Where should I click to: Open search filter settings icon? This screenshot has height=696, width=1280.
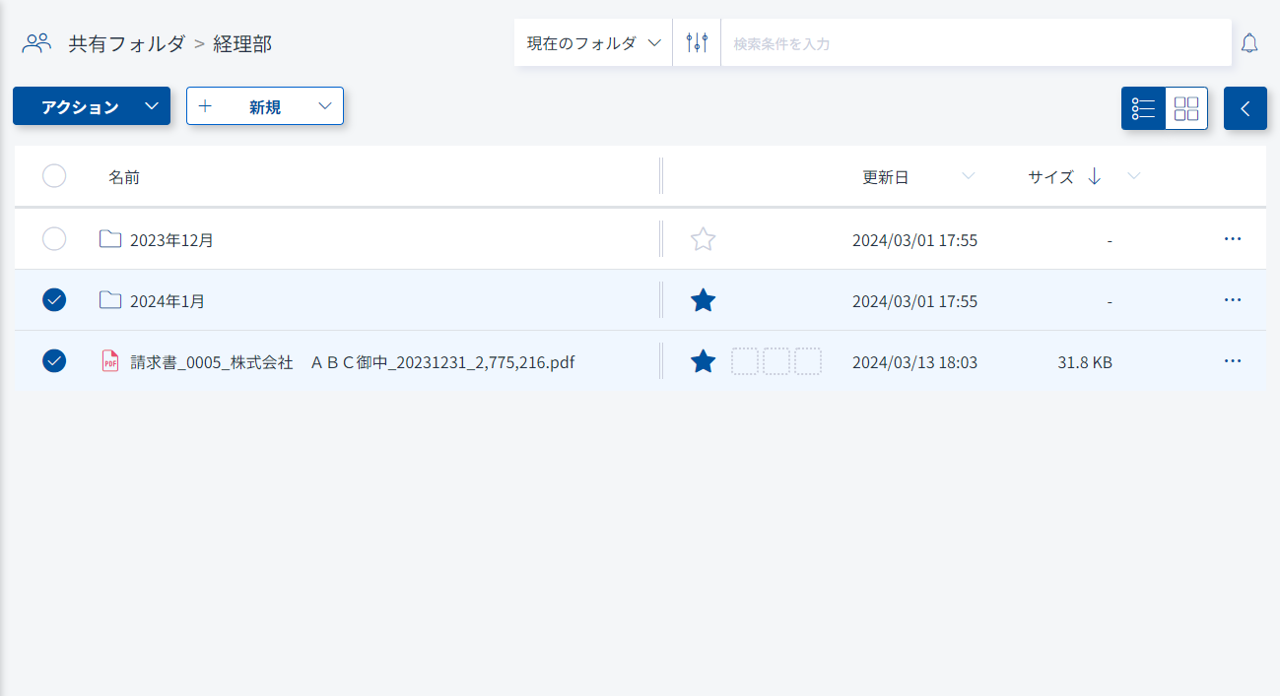point(697,43)
